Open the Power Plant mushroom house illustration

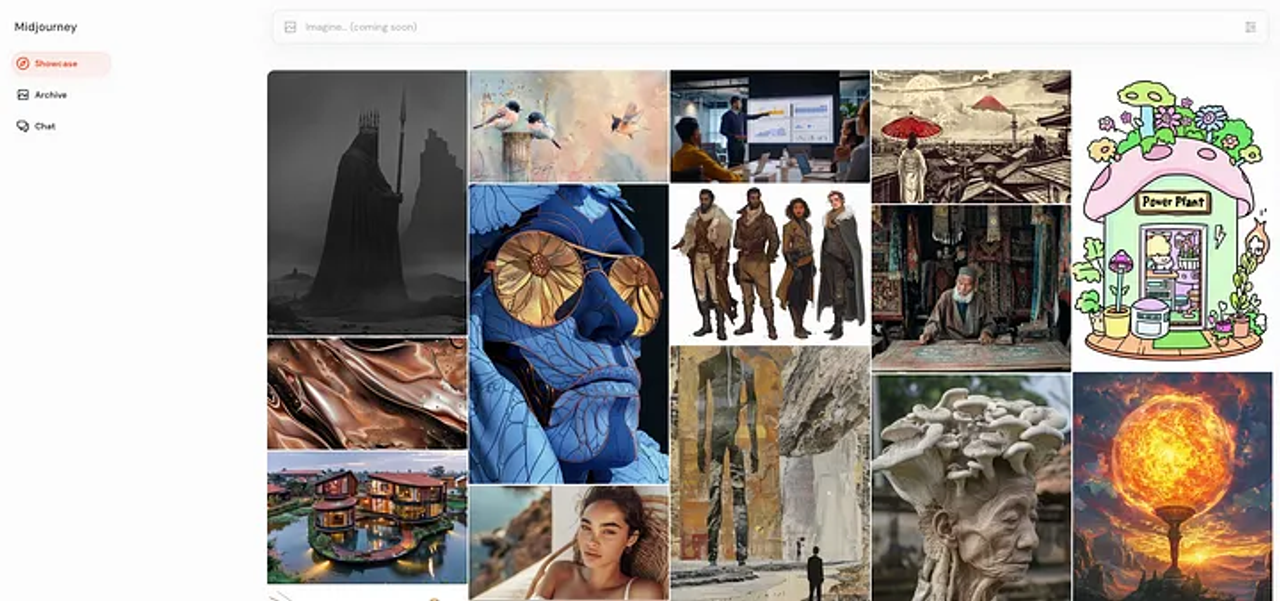click(1172, 218)
